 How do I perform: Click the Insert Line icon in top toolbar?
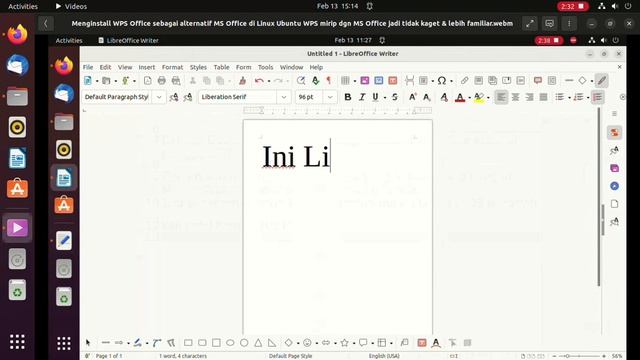coord(569,80)
